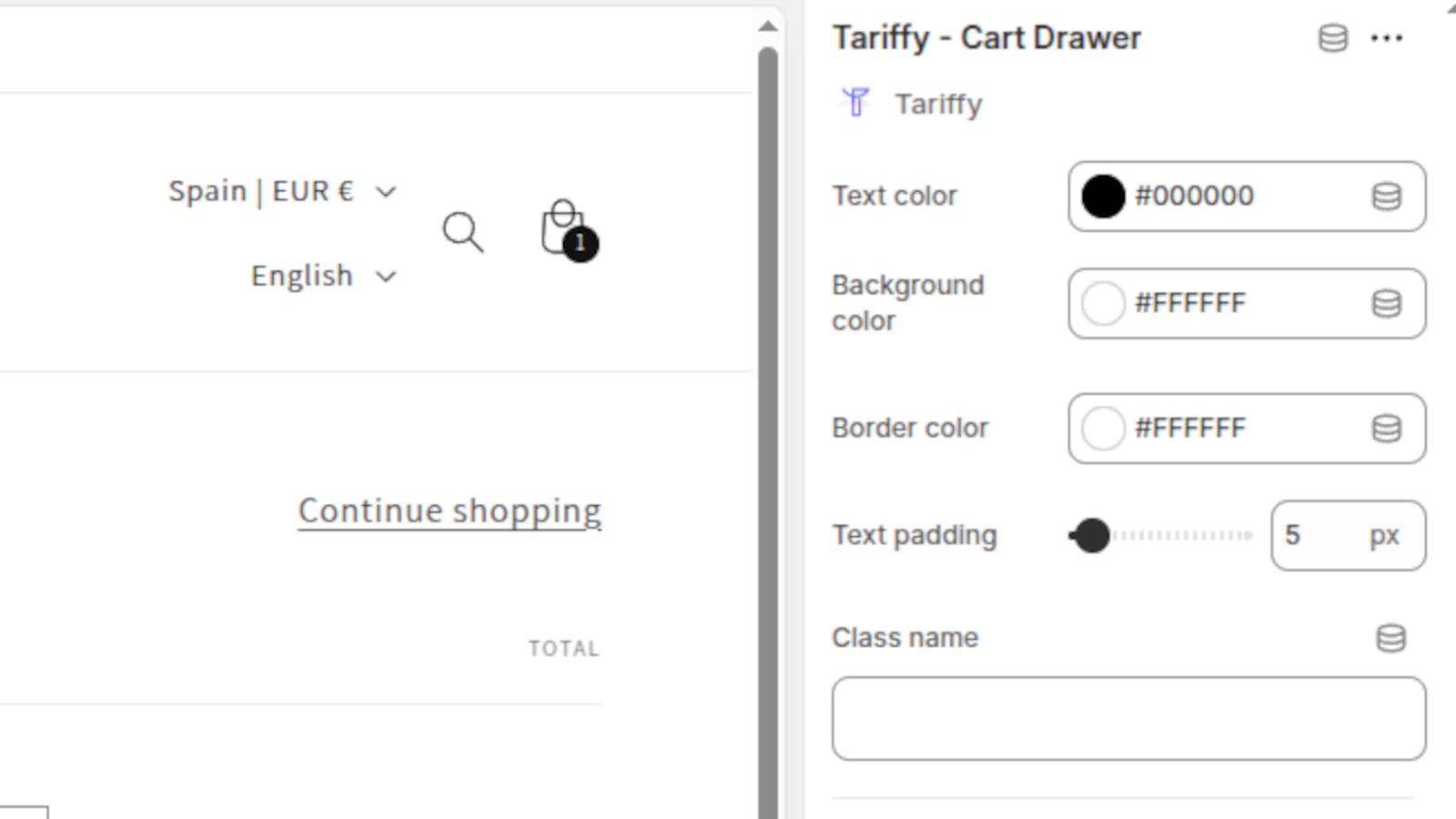Screen dimensions: 1456x819
Task: Open the white Background color swatch
Action: (x=1103, y=304)
